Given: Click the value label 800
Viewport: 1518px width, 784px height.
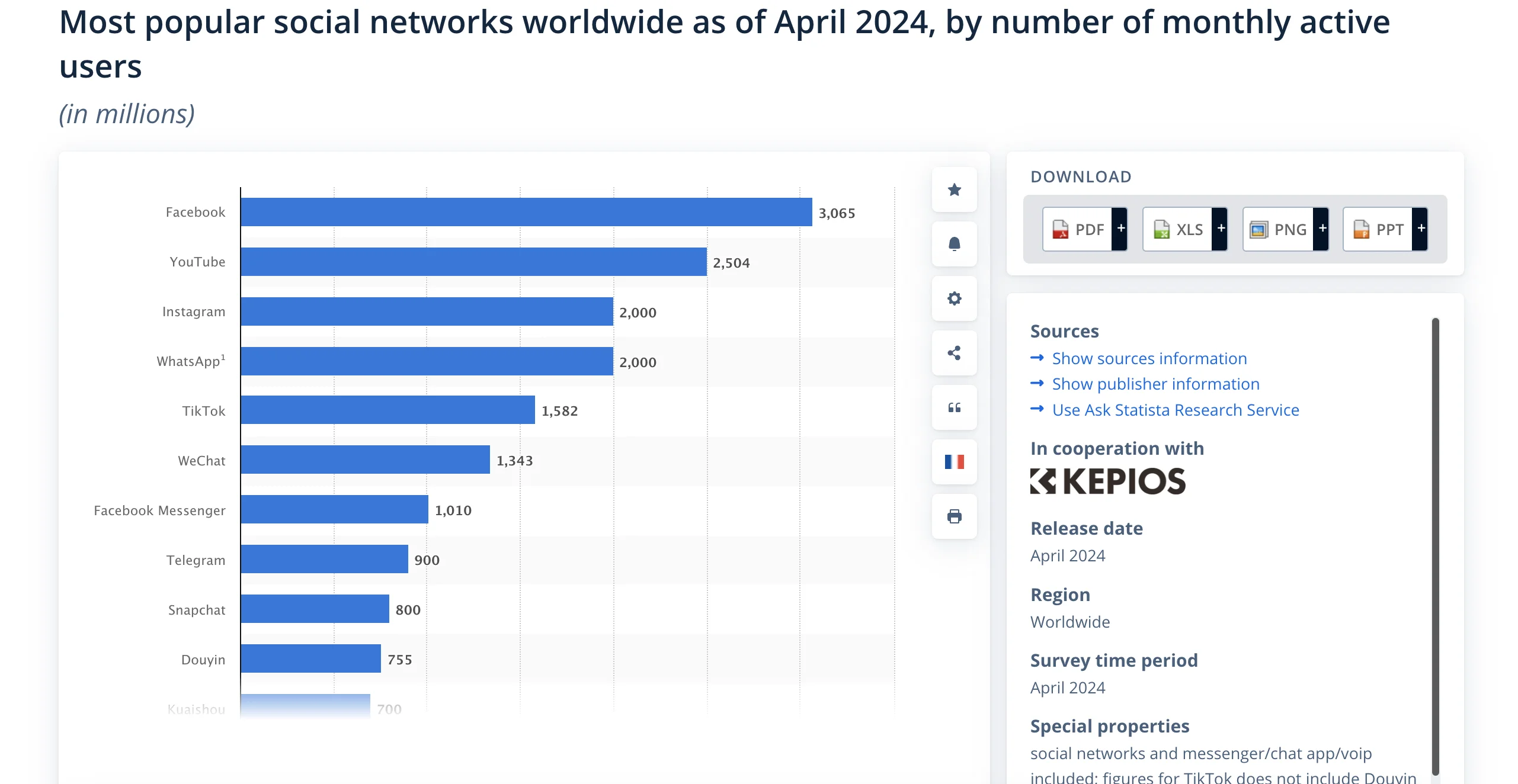Looking at the screenshot, I should pyautogui.click(x=408, y=610).
